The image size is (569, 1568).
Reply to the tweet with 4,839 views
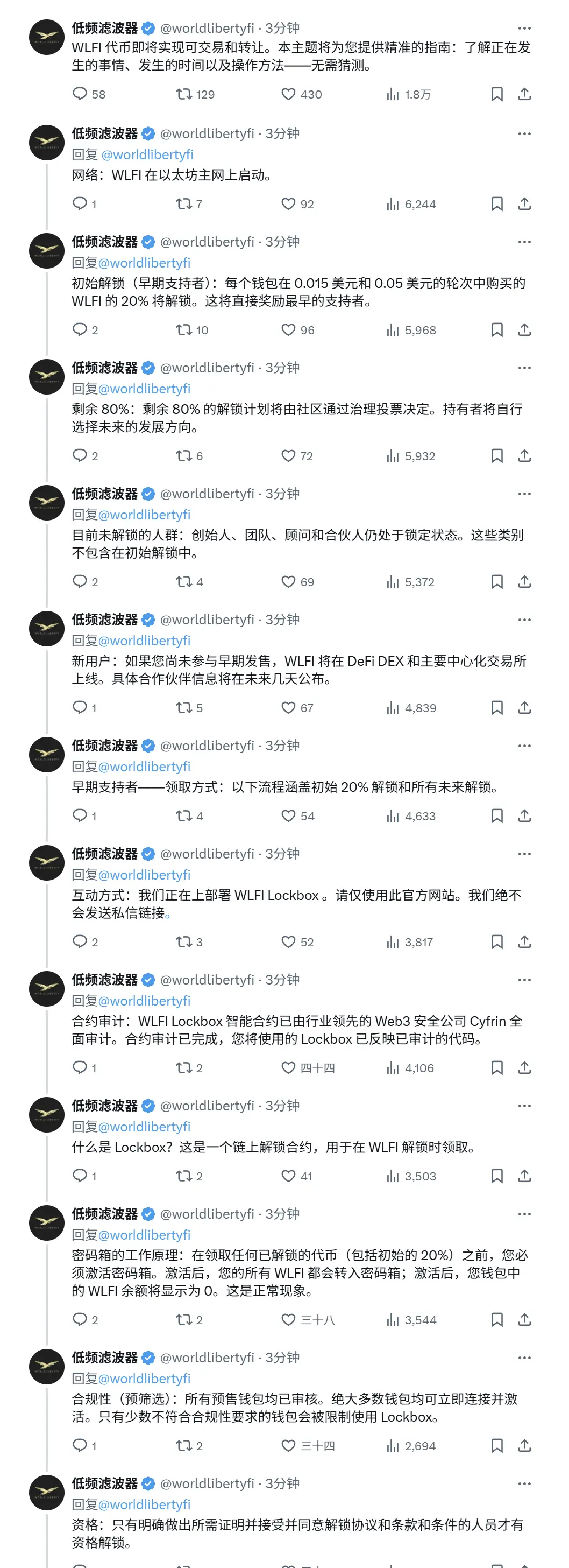(84, 708)
